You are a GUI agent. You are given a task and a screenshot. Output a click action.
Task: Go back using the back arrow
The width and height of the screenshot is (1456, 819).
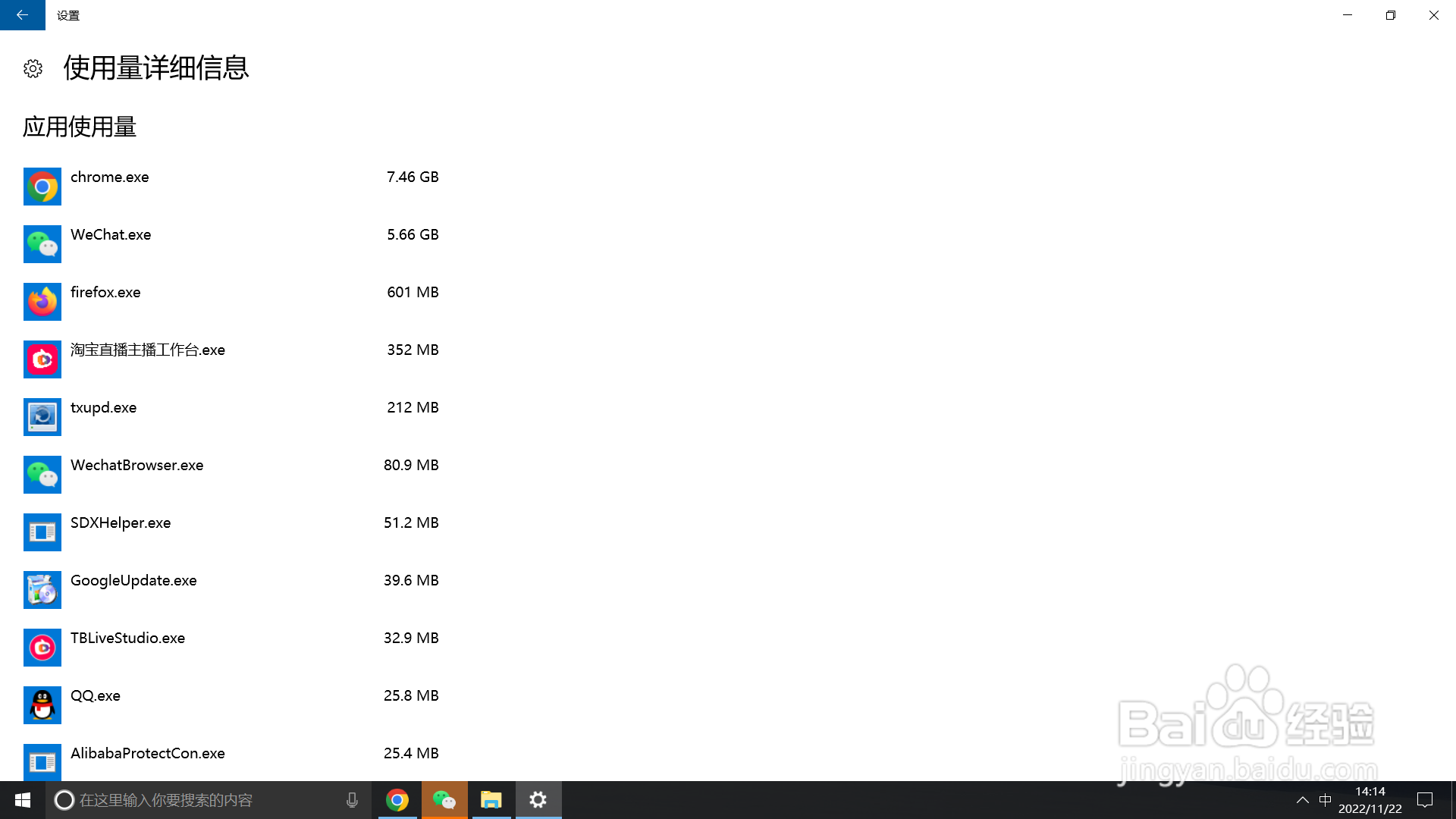[23, 15]
